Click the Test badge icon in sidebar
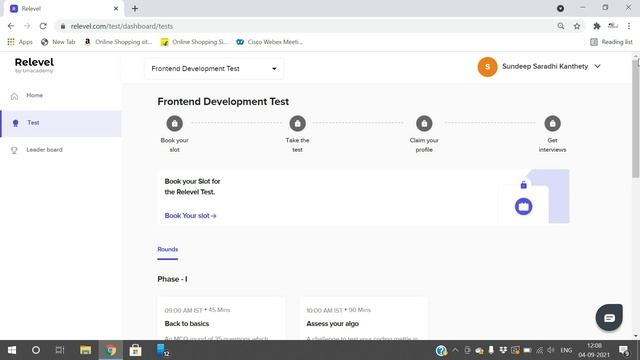The width and height of the screenshot is (640, 360). coord(16,123)
